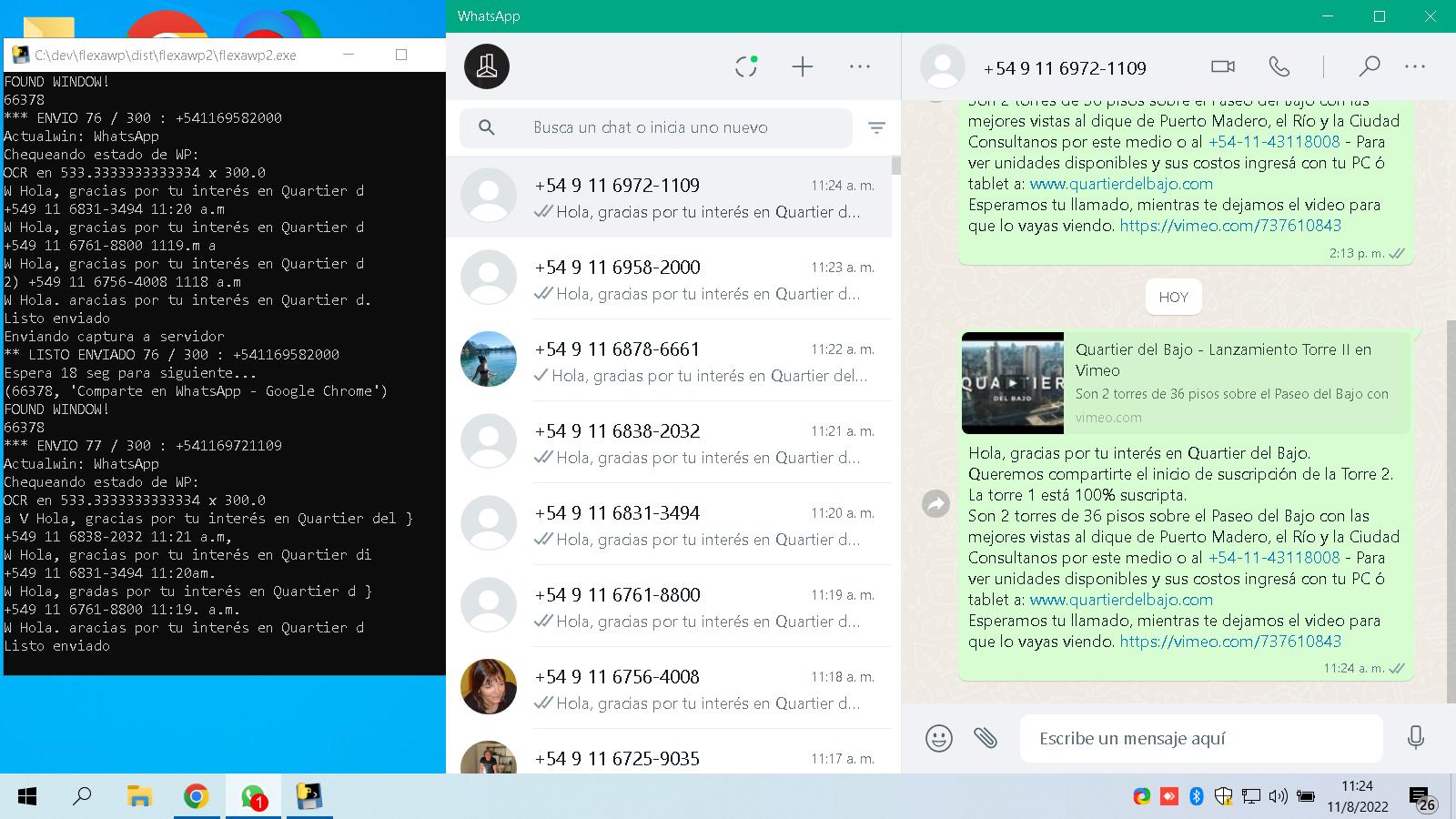Open the vimeo.com/737610843 link in today's message

point(1230,642)
